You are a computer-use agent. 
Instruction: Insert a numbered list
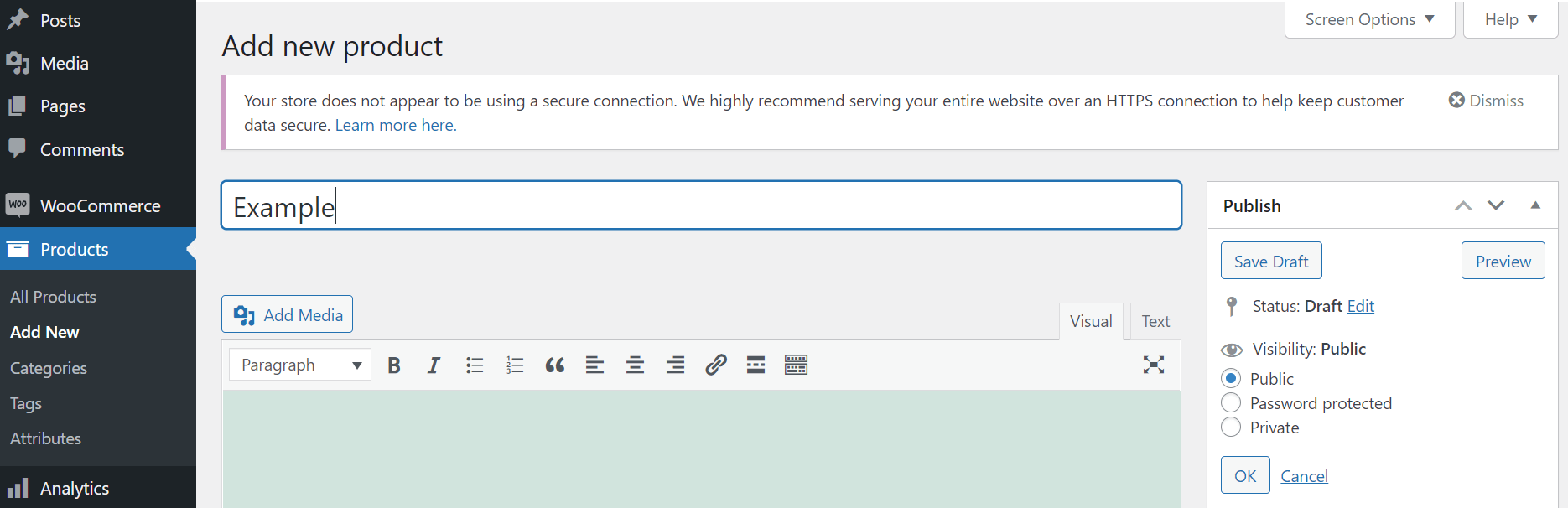coord(515,365)
